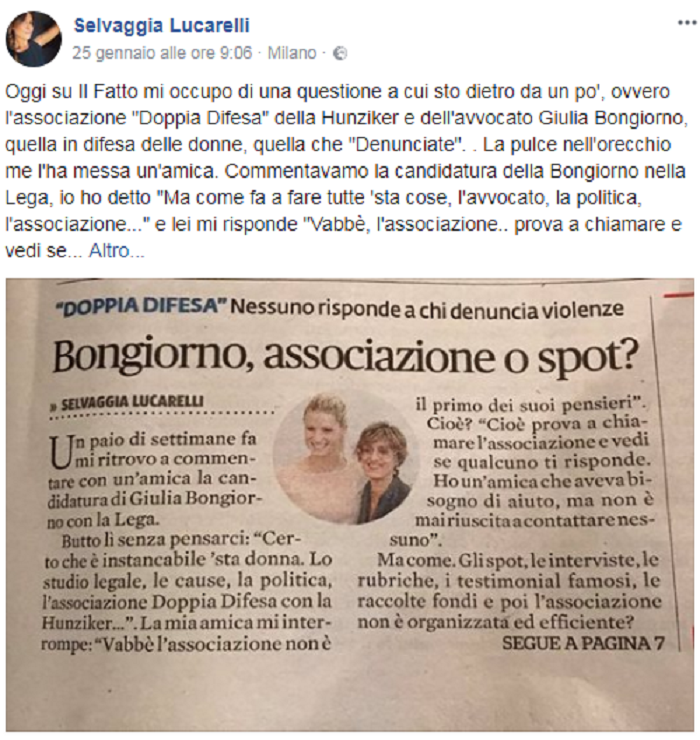The width and height of the screenshot is (700, 740).
Task: Click the circular photo of two women
Action: (345, 459)
